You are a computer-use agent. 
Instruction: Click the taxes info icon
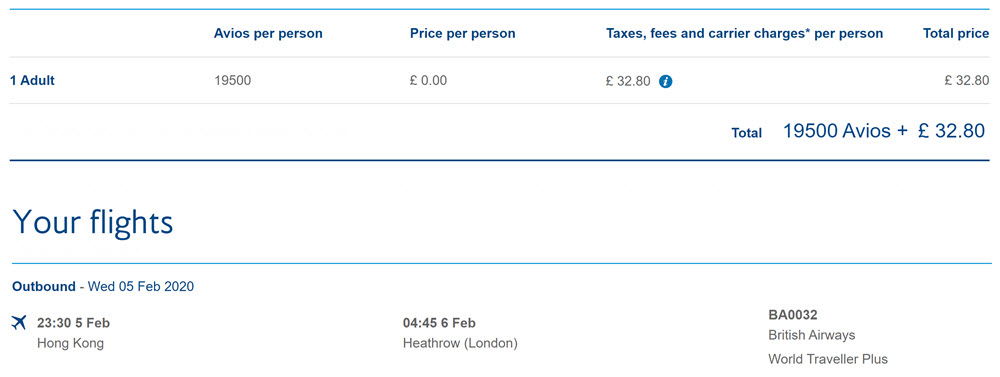(666, 81)
